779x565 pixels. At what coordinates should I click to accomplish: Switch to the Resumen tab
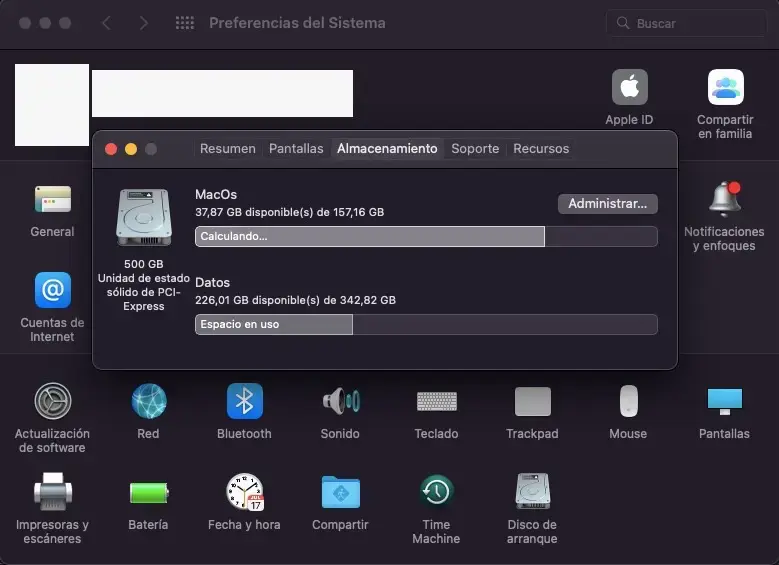point(228,149)
